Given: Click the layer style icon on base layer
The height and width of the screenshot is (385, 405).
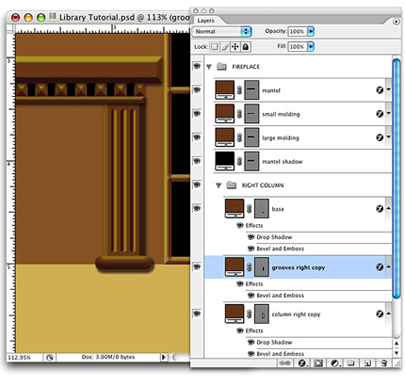Looking at the screenshot, I should click(x=380, y=209).
